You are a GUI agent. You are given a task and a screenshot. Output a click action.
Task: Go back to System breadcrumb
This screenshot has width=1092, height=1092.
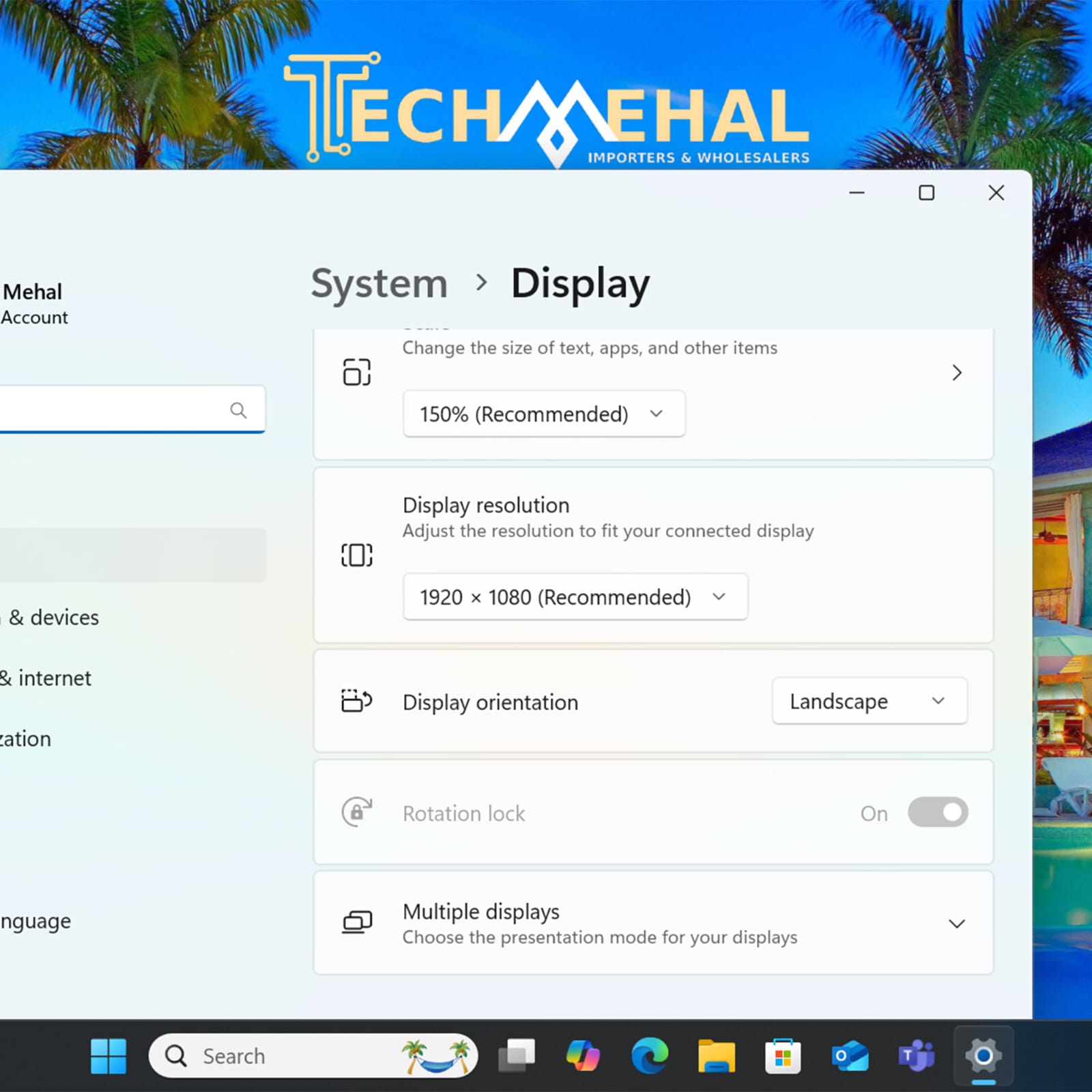(x=379, y=283)
